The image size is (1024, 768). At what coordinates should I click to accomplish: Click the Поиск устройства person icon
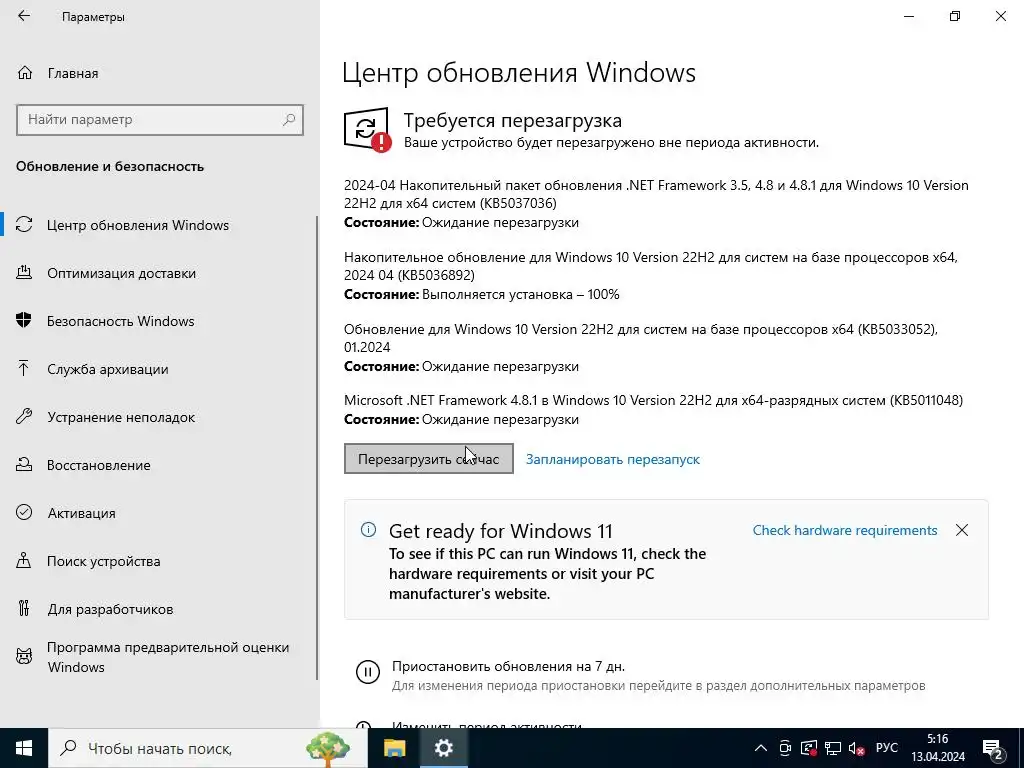point(24,561)
